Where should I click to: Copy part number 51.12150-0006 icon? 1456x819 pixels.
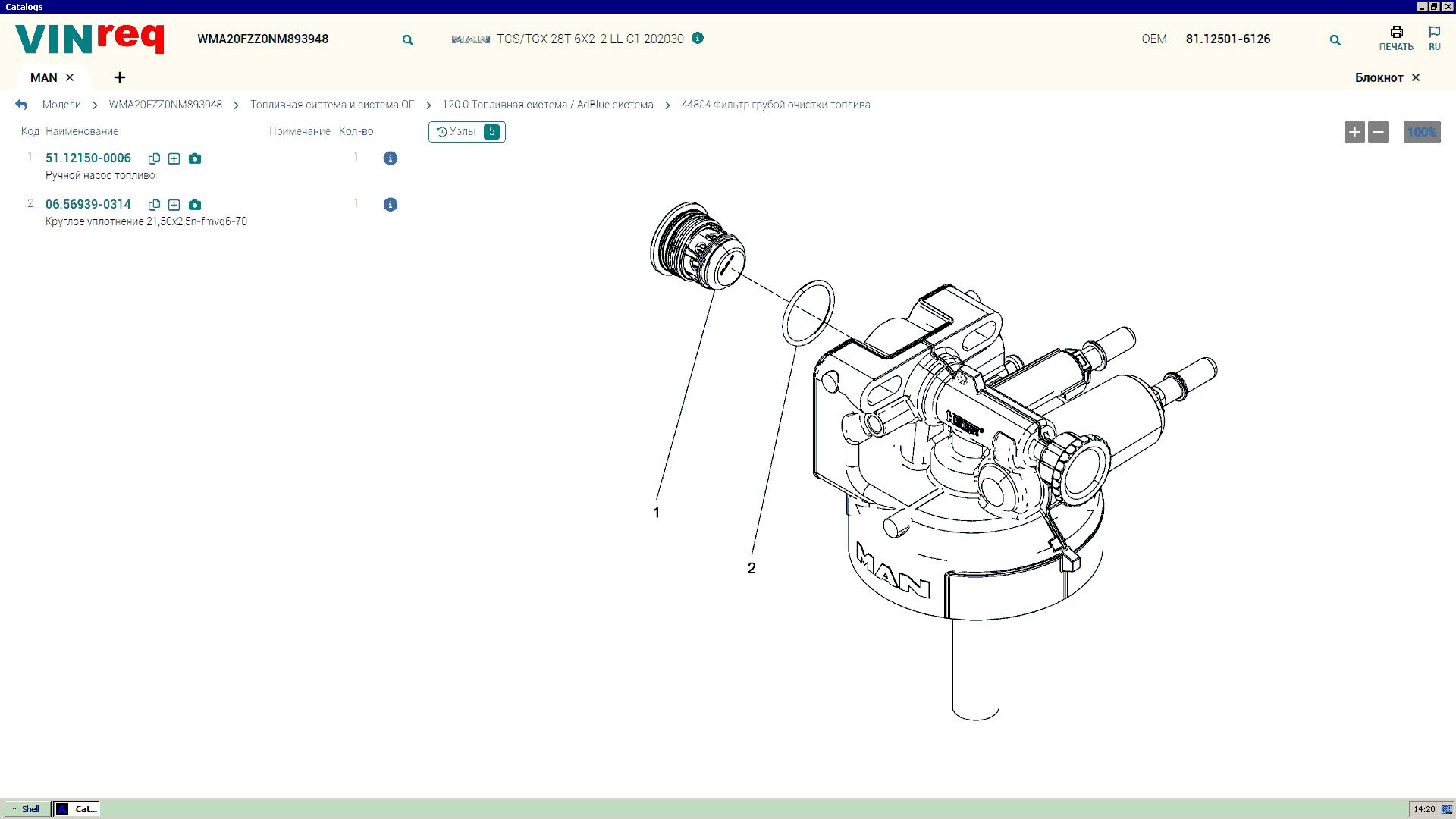pos(154,158)
